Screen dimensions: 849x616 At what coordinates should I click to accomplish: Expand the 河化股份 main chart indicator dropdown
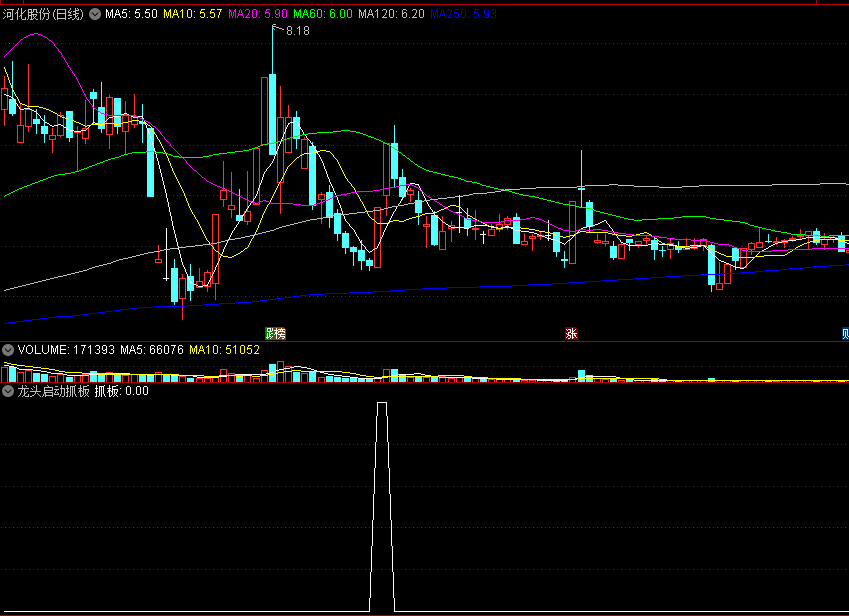[95, 14]
